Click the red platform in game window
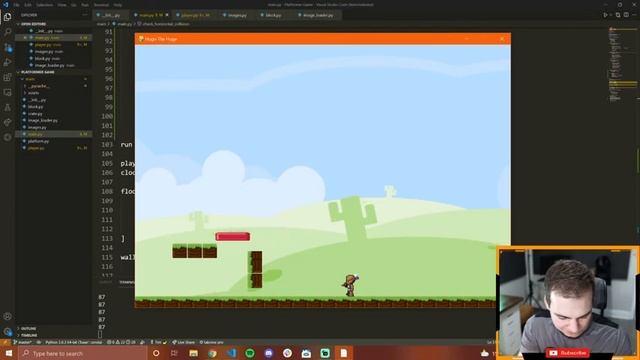Screen dimensions: 640x360 [x=233, y=236]
